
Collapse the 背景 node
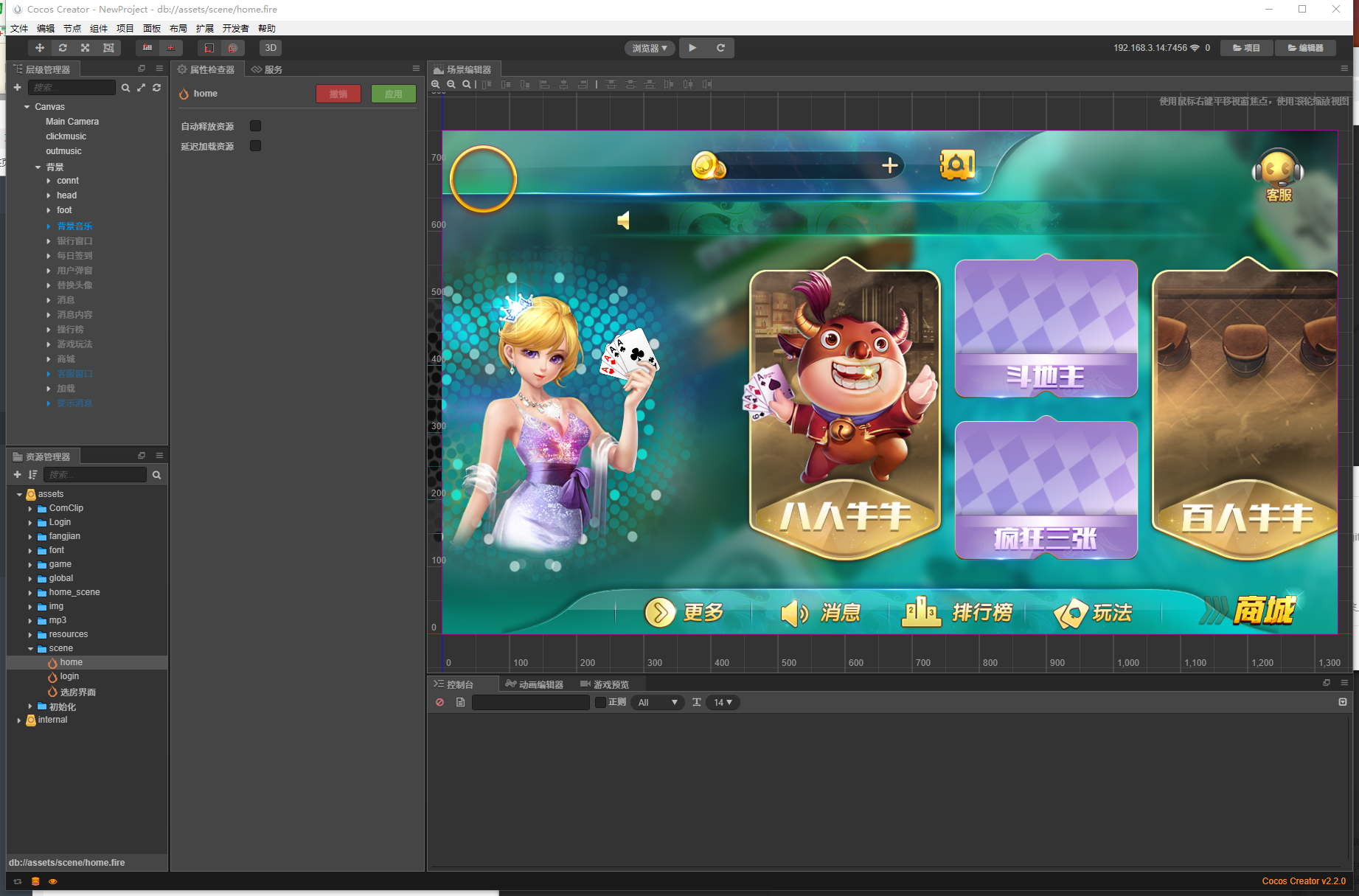click(x=38, y=167)
